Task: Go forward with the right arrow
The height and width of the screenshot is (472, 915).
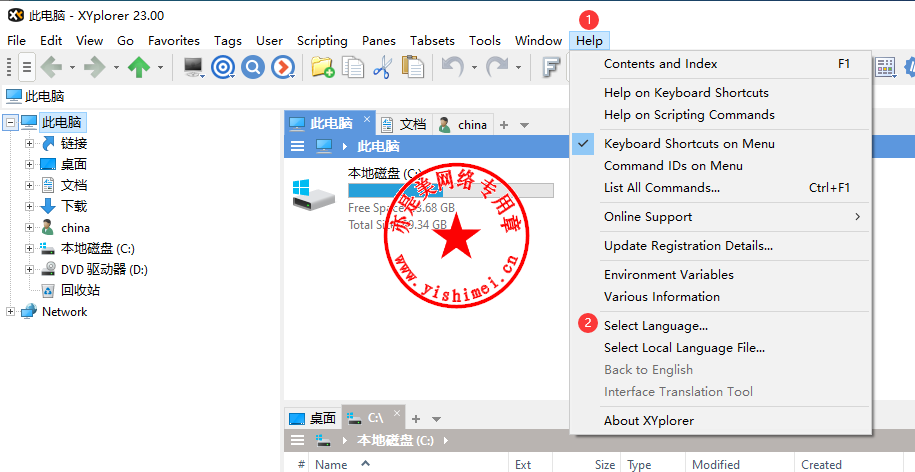Action: tap(95, 67)
